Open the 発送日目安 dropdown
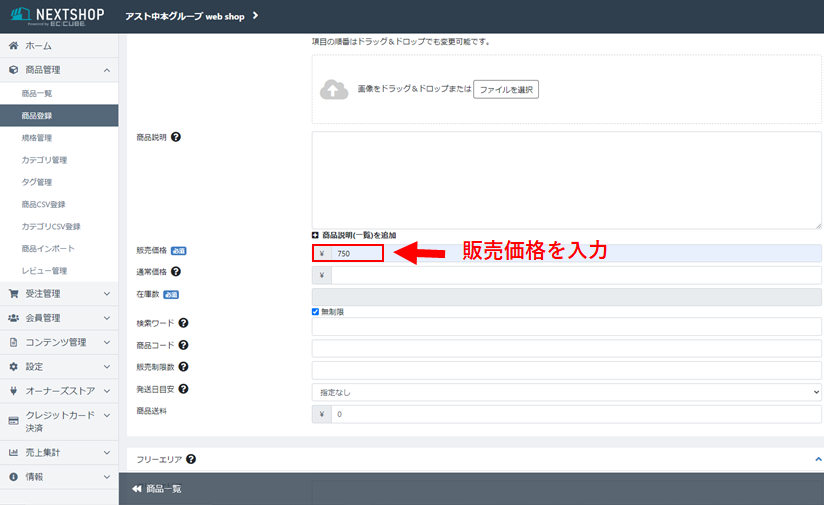The height and width of the screenshot is (505, 824). [566, 392]
